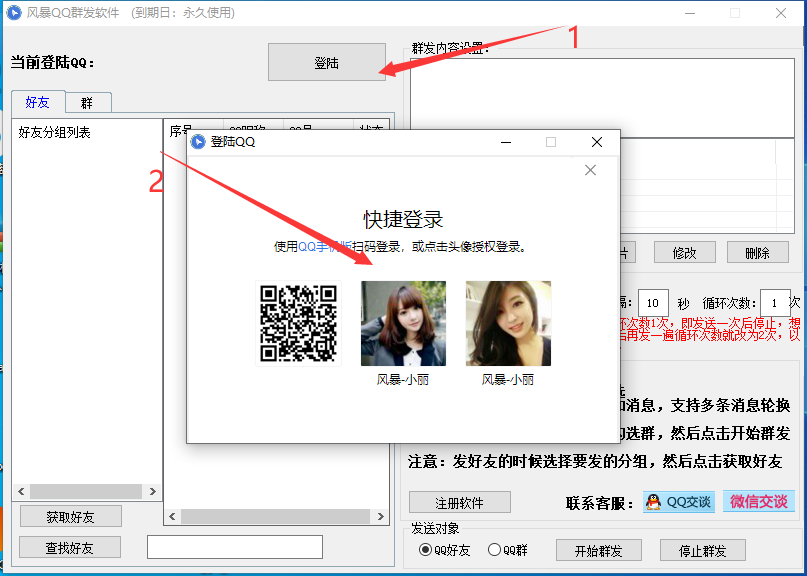Image resolution: width=807 pixels, height=576 pixels.
Task: Minimize the 登陆QQ dialog window
Action: coord(506,142)
